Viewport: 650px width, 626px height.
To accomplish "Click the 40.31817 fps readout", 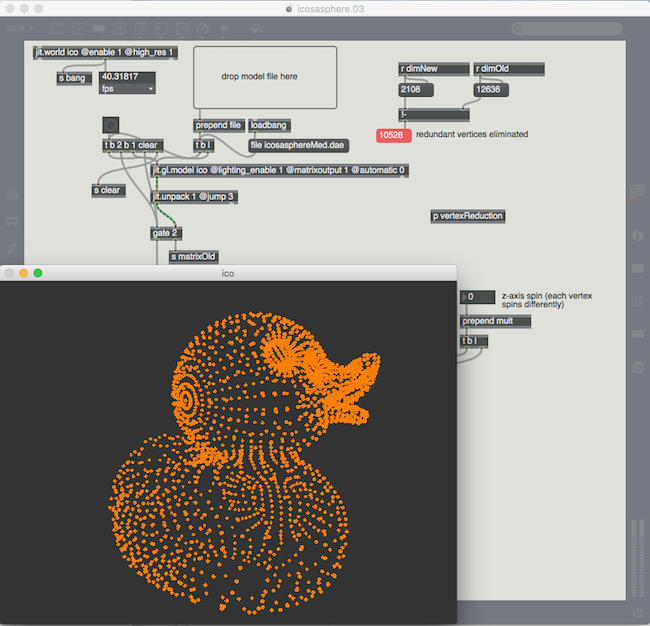I will 127,77.
